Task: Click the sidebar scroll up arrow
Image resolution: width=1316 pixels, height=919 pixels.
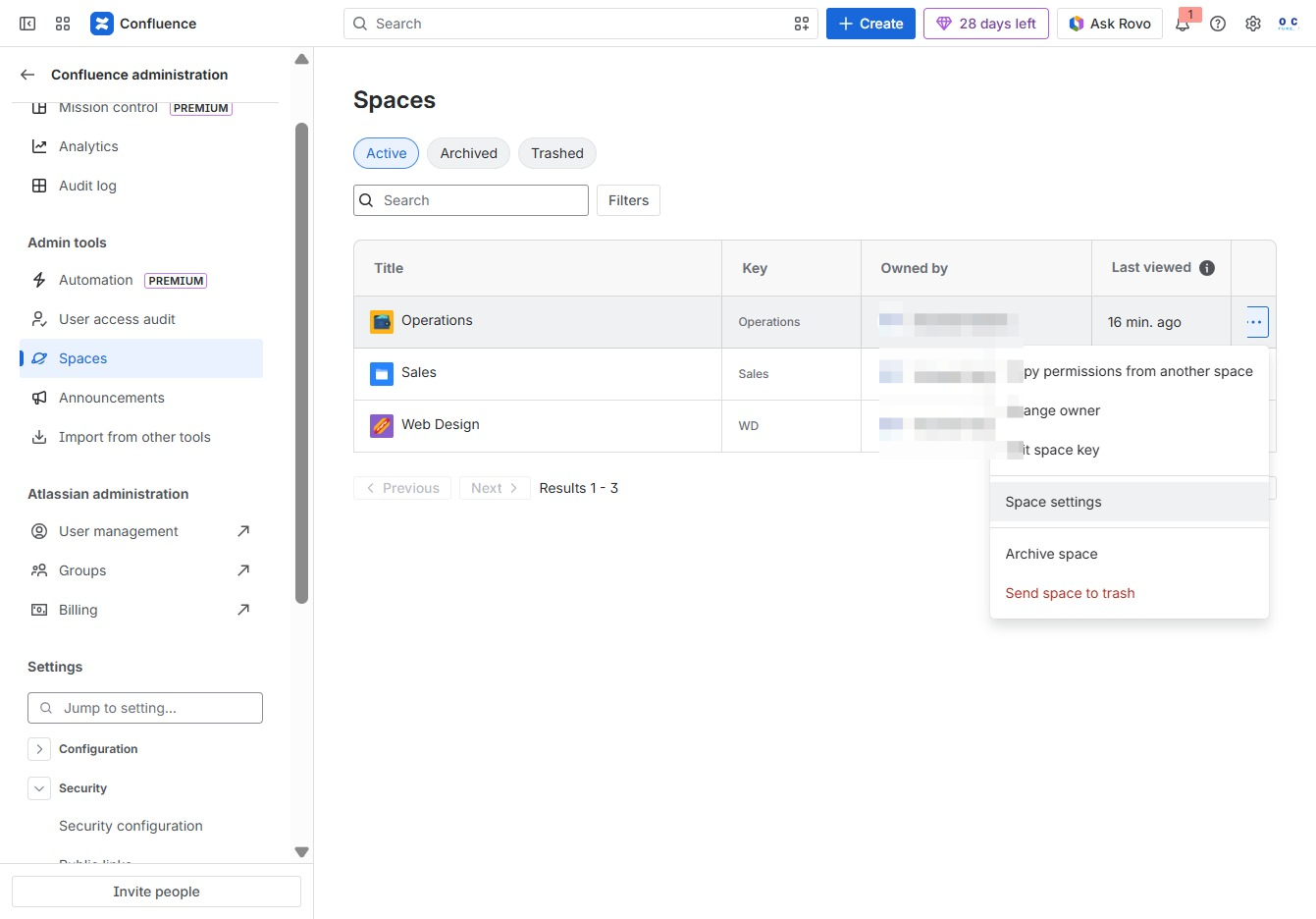Action: [302, 60]
